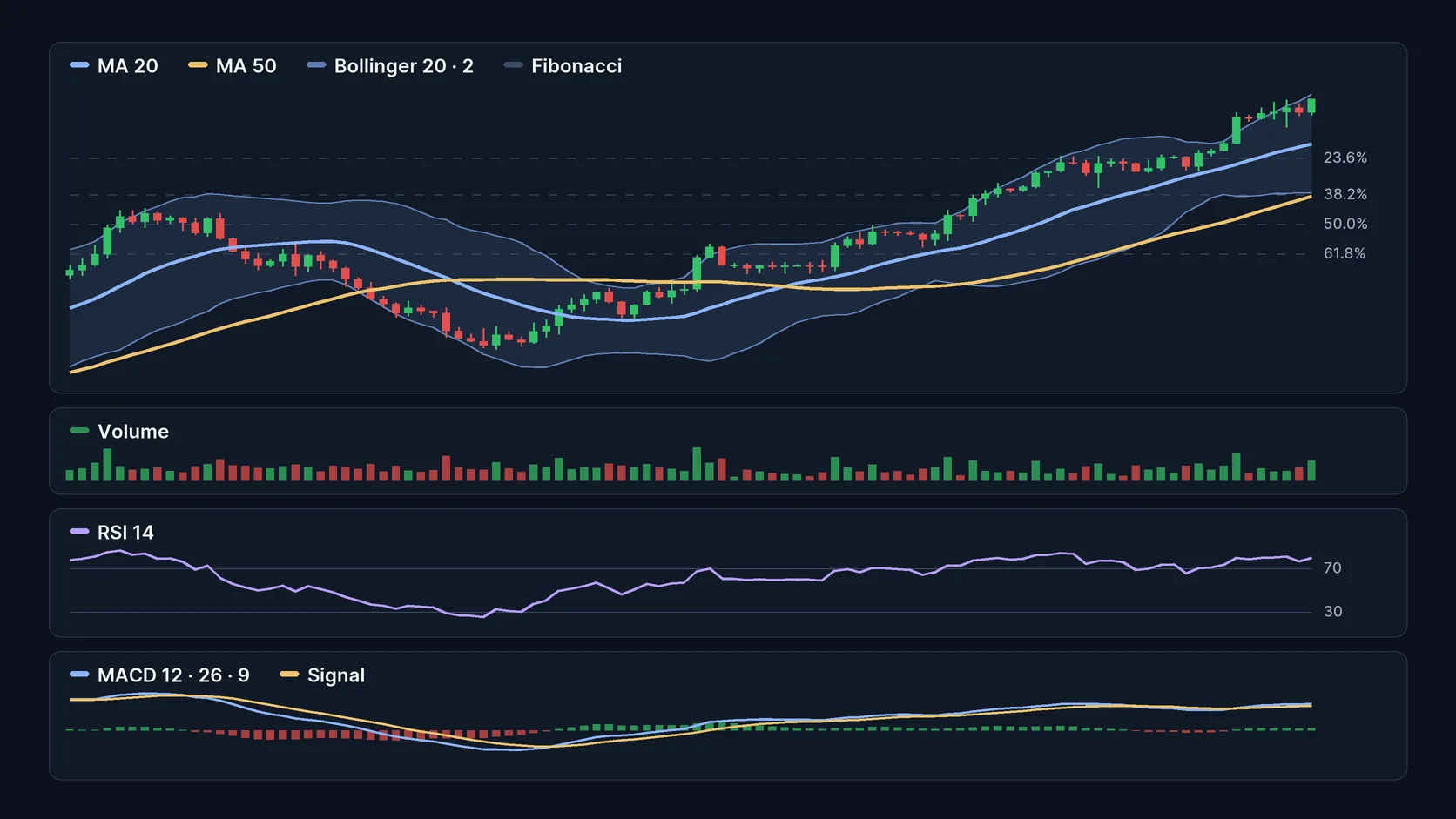This screenshot has width=1456, height=819.
Task: Click the Volume green legend swatch
Action: (x=79, y=430)
